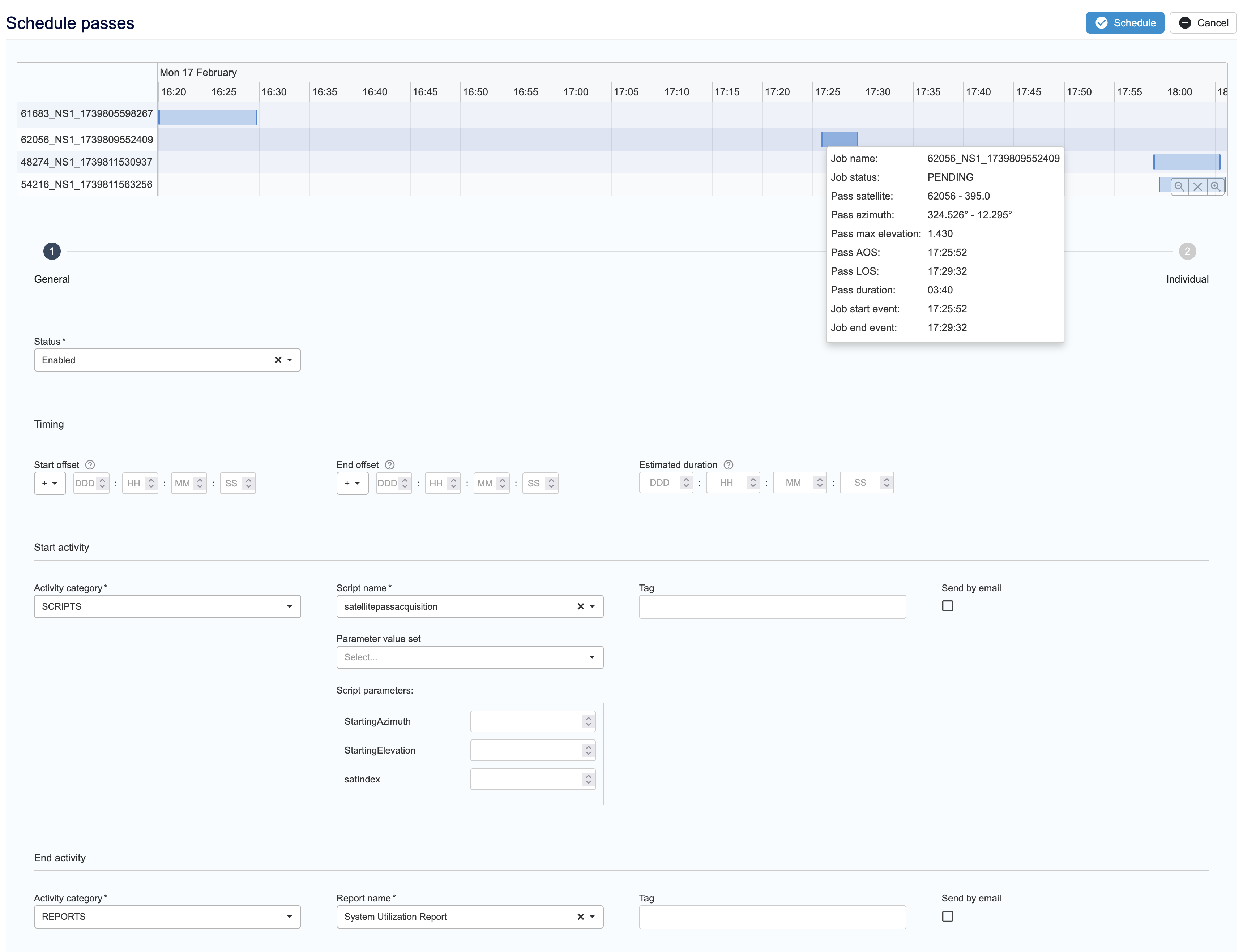Image resolution: width=1243 pixels, height=952 pixels.
Task: Go to Individual step 2
Action: coord(1187,251)
